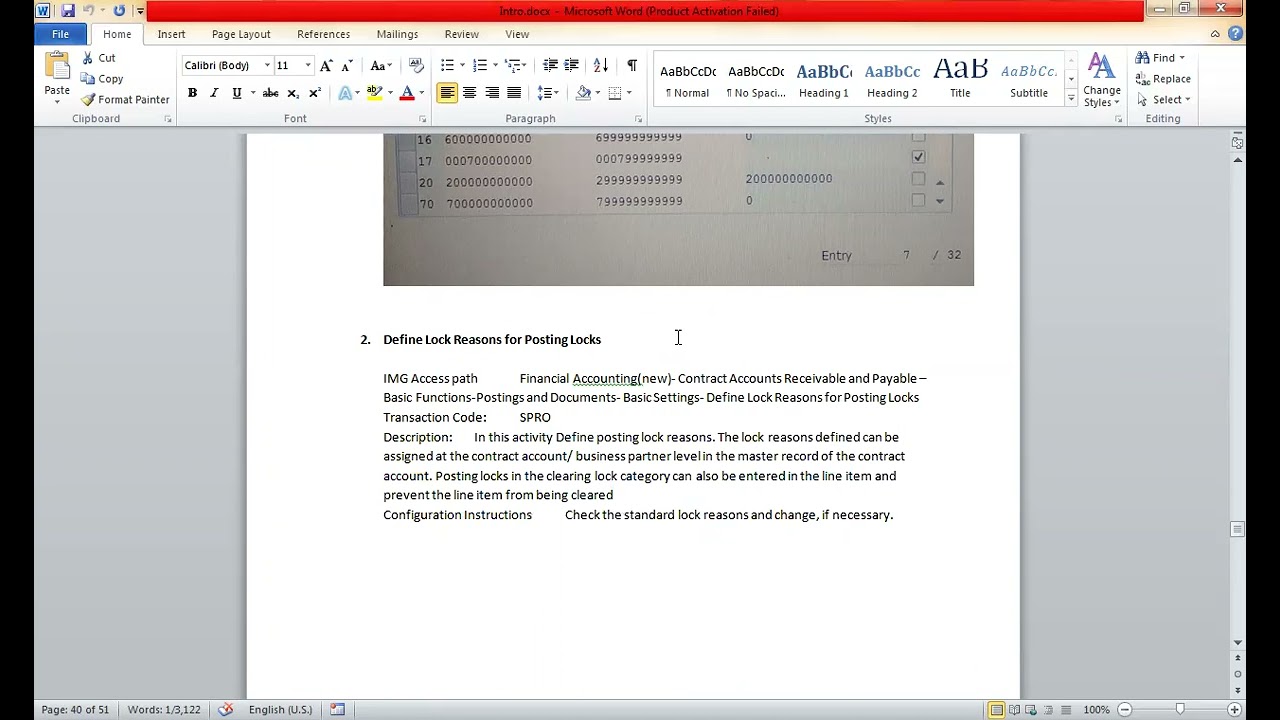Click the Sort icon
Screen dimensions: 1280x720
coord(601,66)
